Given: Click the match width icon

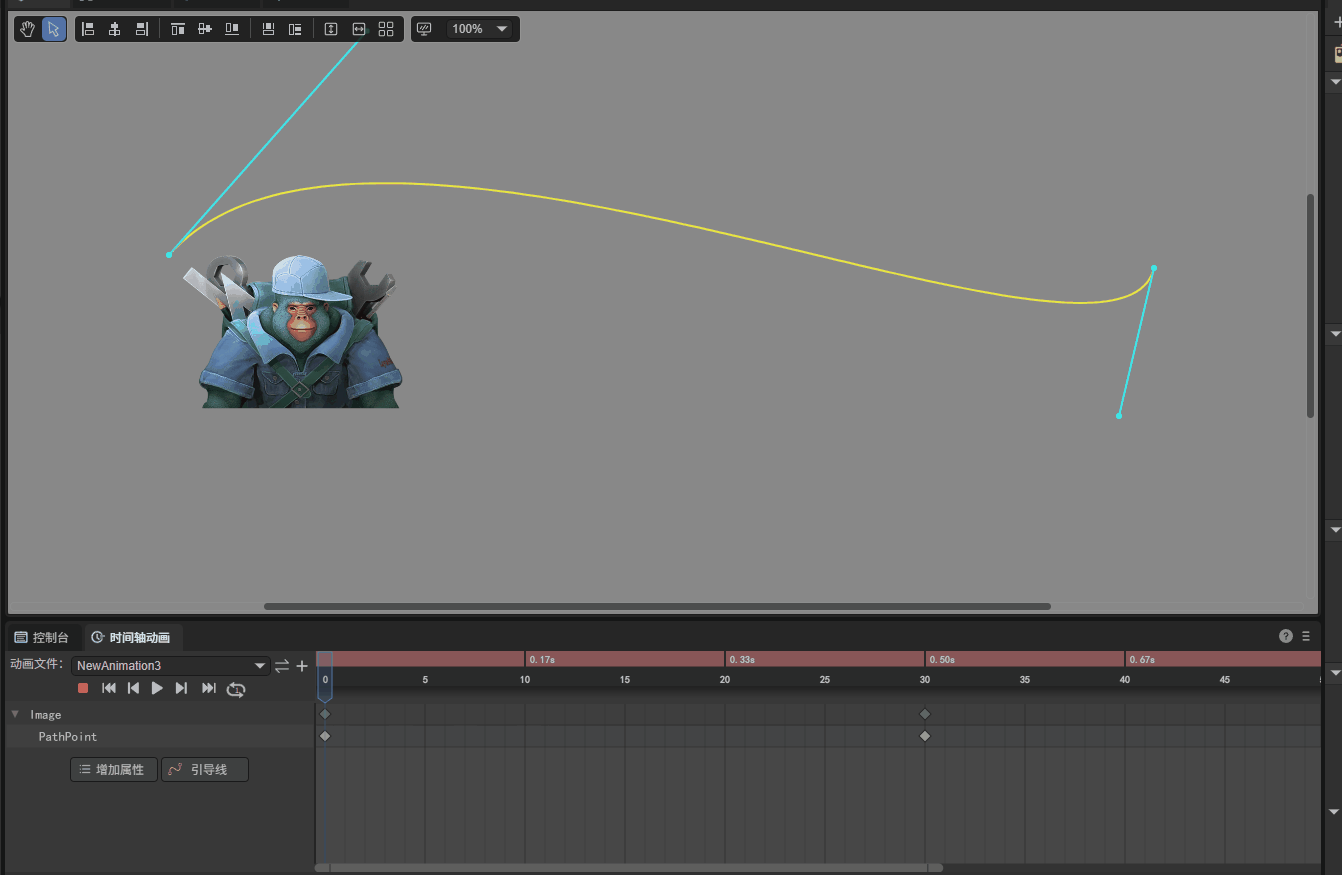Looking at the screenshot, I should 359,29.
